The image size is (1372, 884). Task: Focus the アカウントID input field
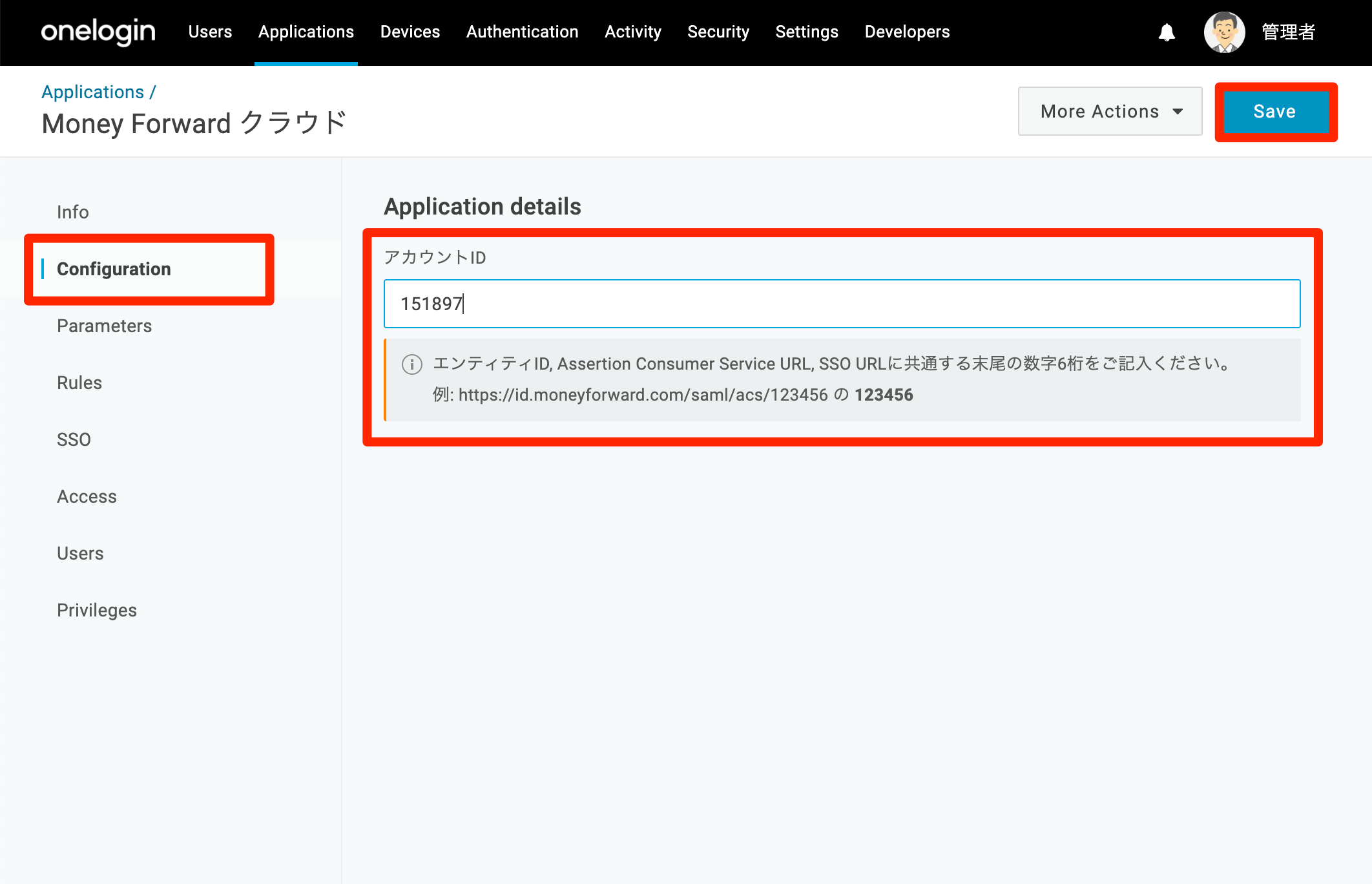click(x=842, y=304)
